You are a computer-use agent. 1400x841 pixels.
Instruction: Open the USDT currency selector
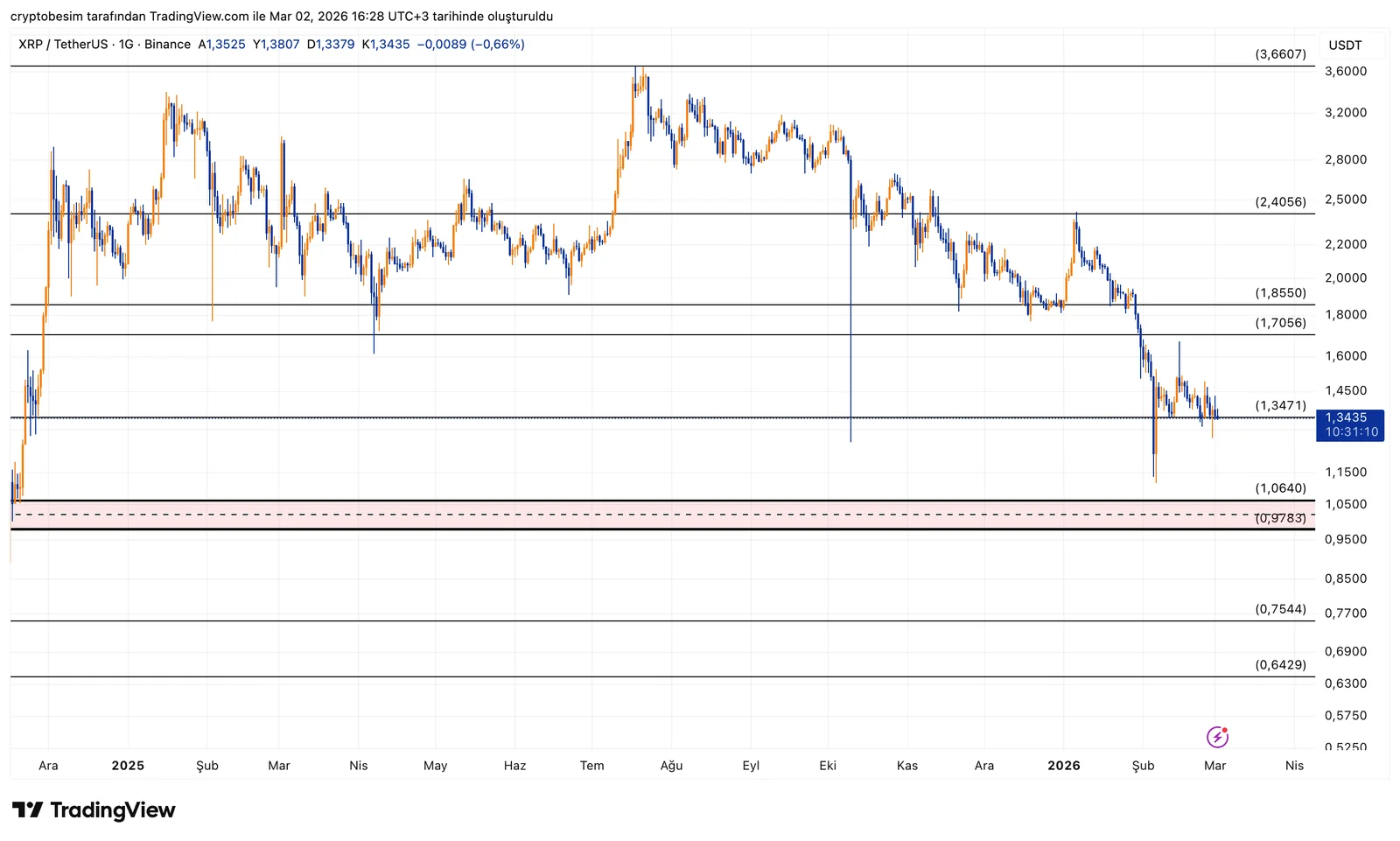[1345, 46]
